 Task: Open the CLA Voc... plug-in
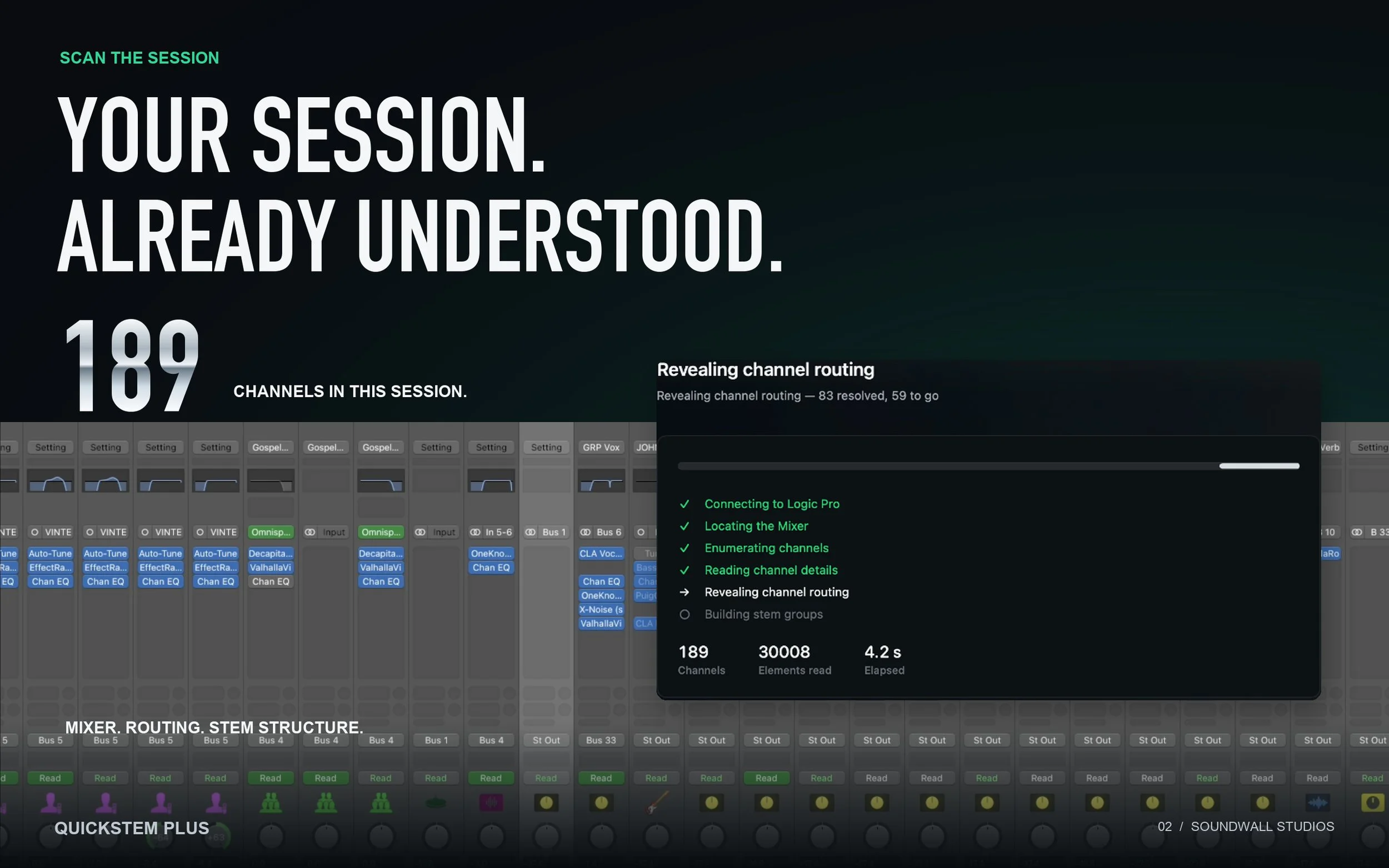[x=601, y=554]
